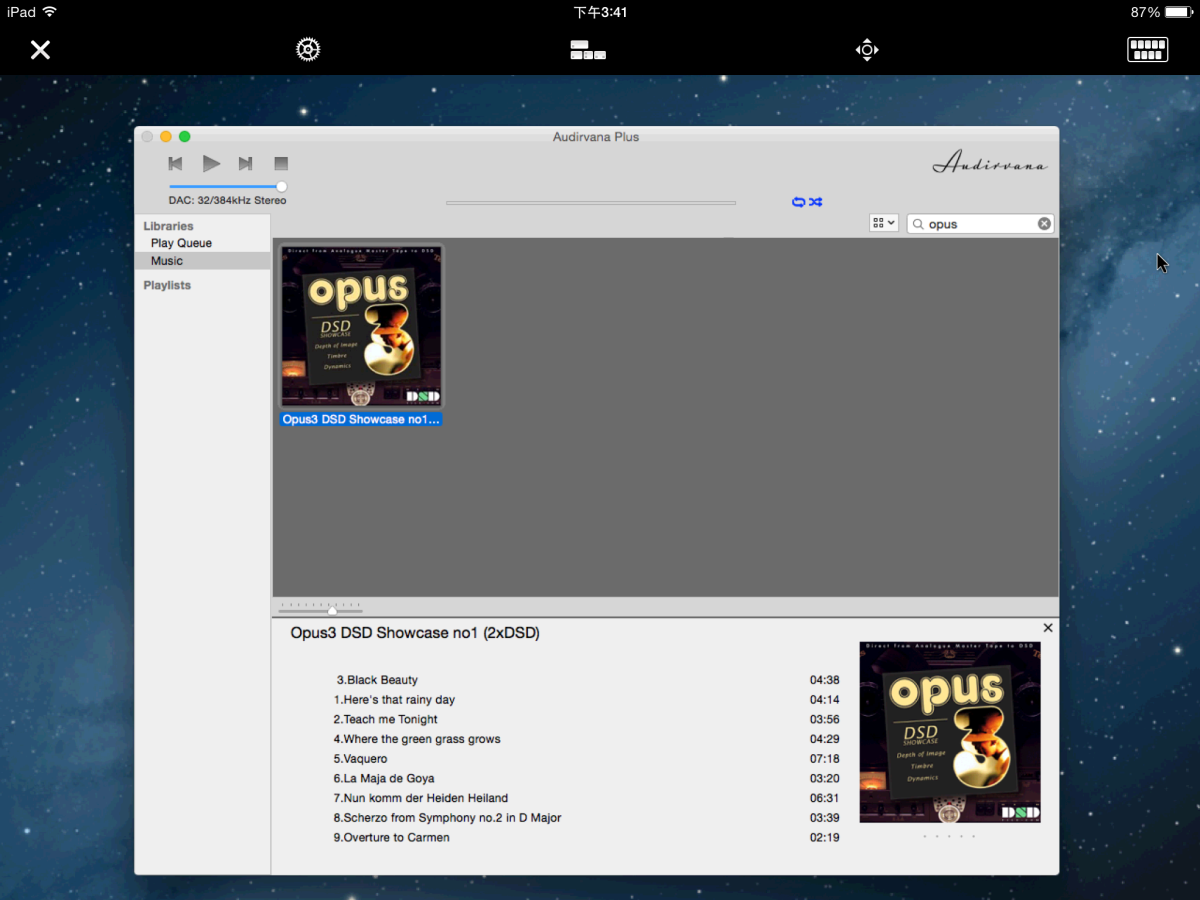Select track Black Beauty
1200x900 pixels.
[x=377, y=680]
